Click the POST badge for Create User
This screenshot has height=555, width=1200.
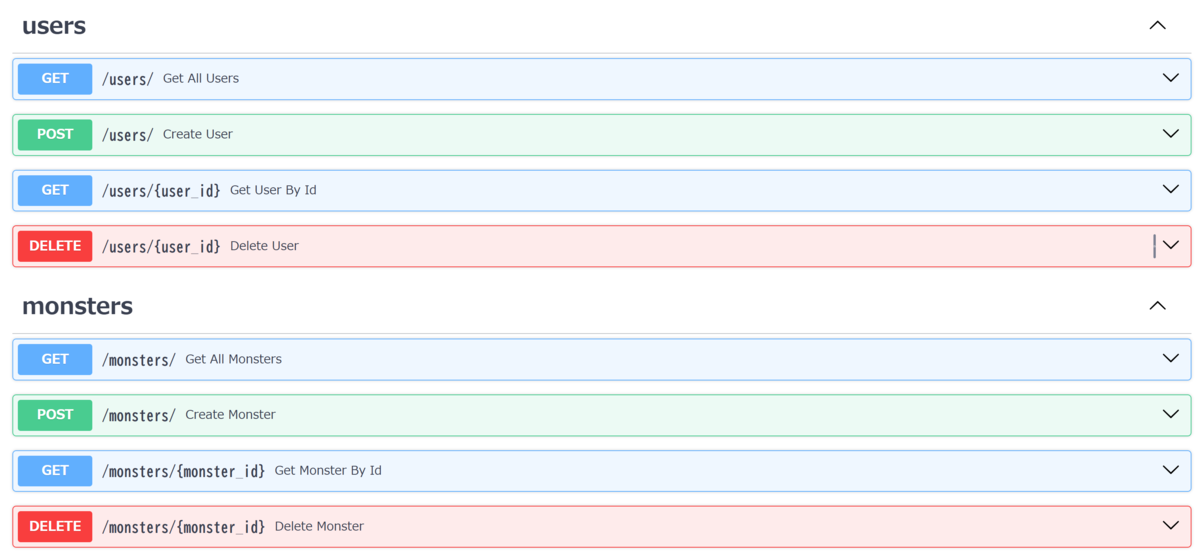pyautogui.click(x=55, y=134)
